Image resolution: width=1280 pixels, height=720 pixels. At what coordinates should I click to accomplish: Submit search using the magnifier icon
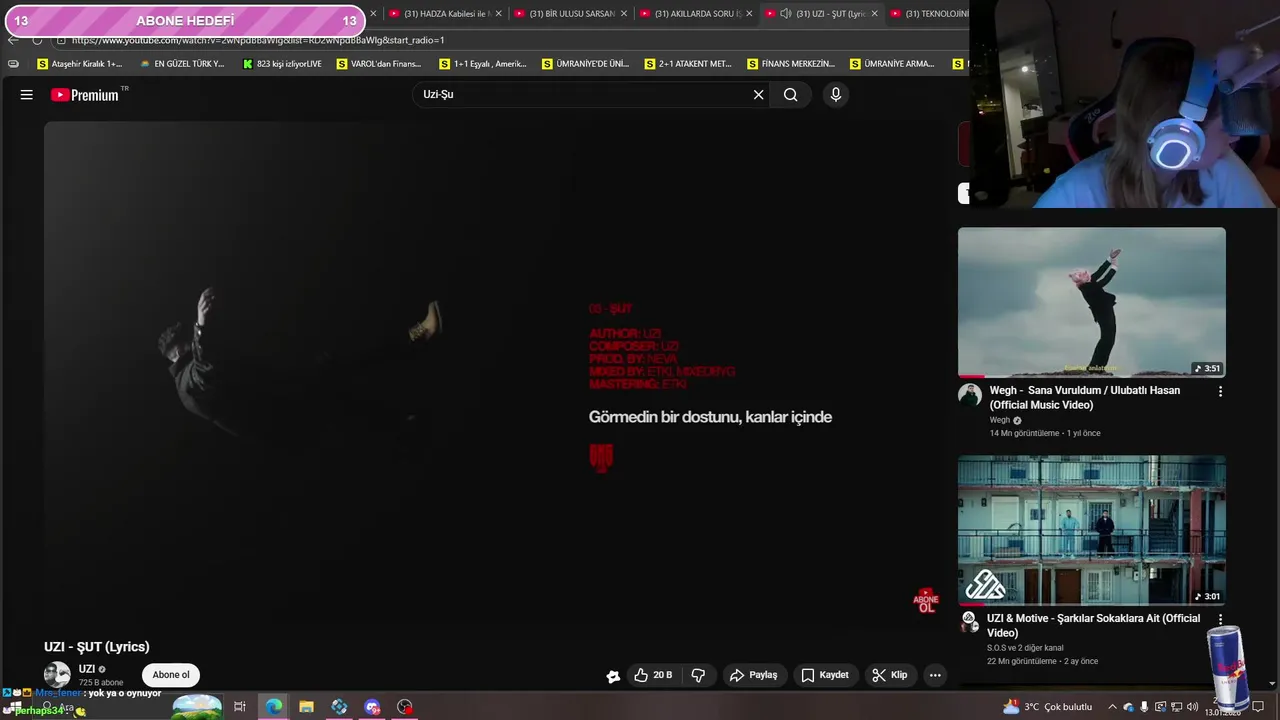pos(791,95)
